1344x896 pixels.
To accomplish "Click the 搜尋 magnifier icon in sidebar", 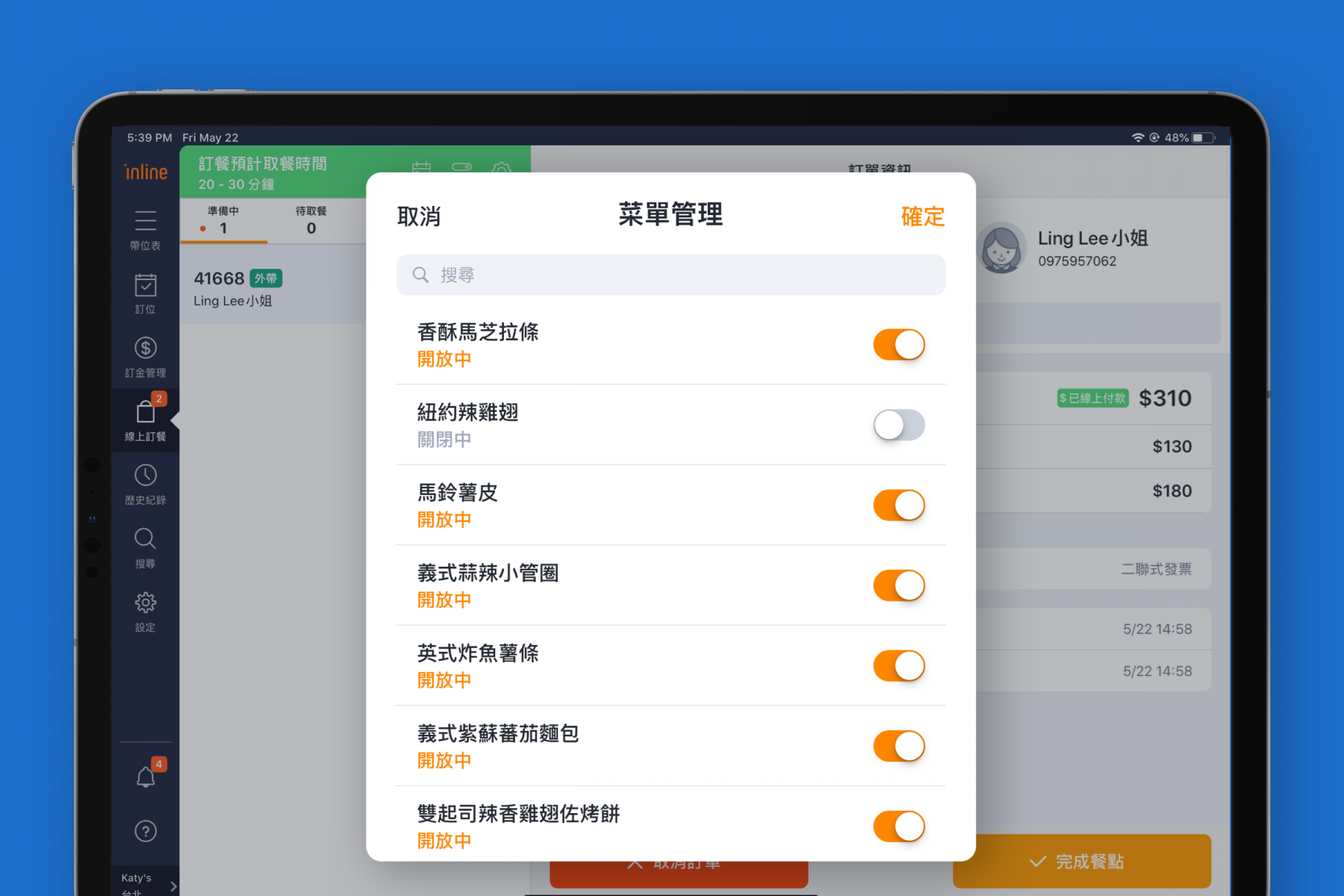I will pyautogui.click(x=145, y=539).
